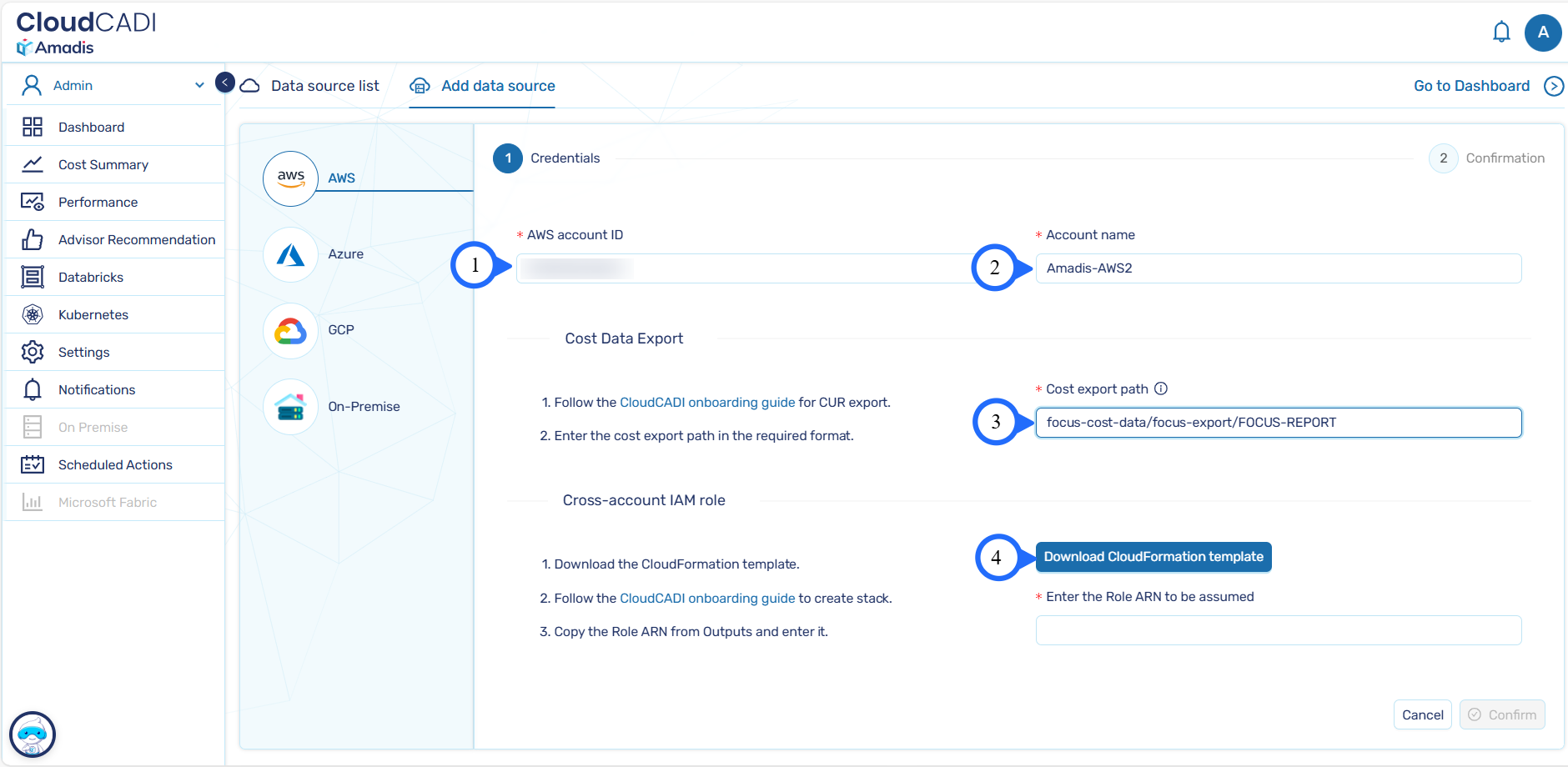Open the notifications bell icon
1568x767 pixels.
point(1501,33)
